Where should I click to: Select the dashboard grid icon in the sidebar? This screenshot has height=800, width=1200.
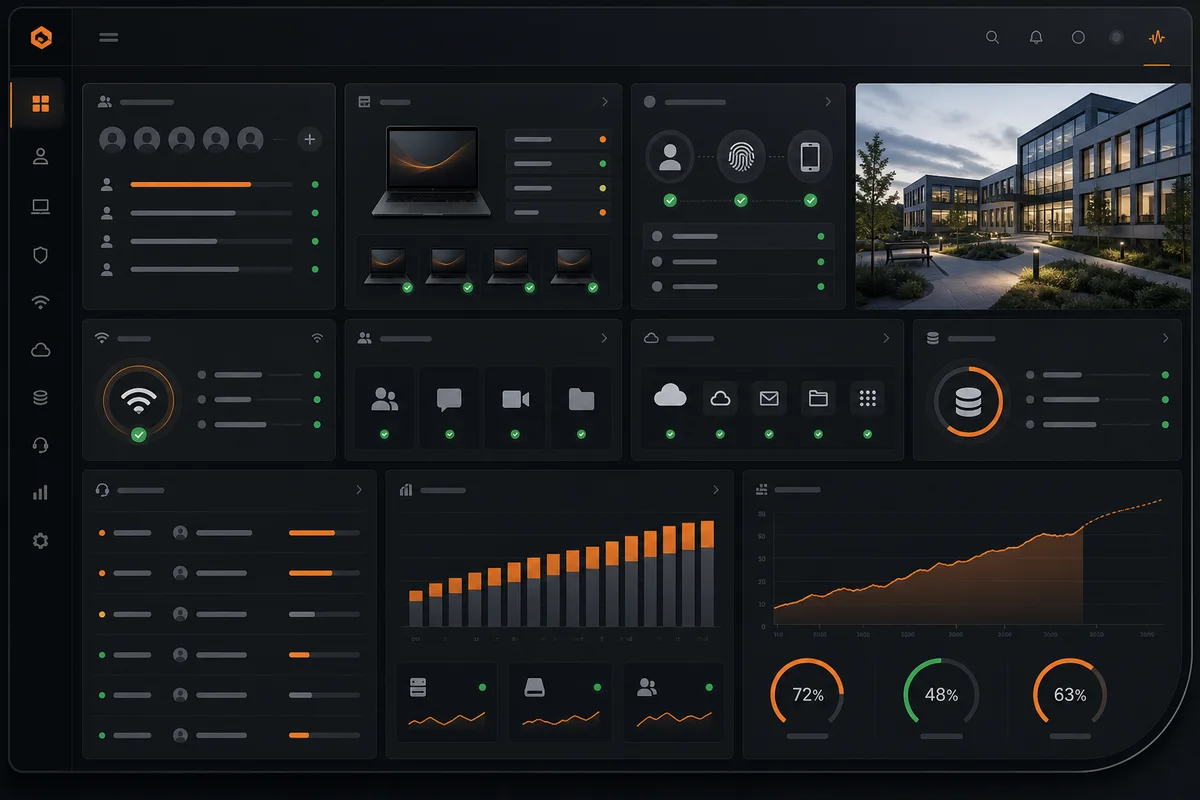[40, 104]
